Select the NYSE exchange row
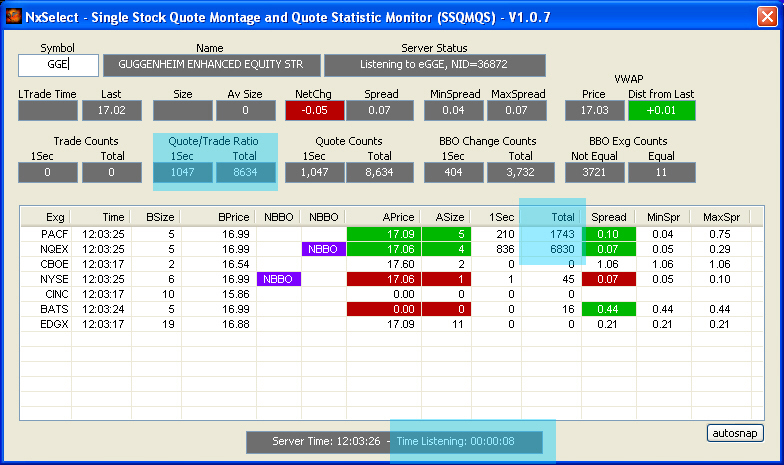Viewport: 784px width, 465px height. pyautogui.click(x=392, y=279)
